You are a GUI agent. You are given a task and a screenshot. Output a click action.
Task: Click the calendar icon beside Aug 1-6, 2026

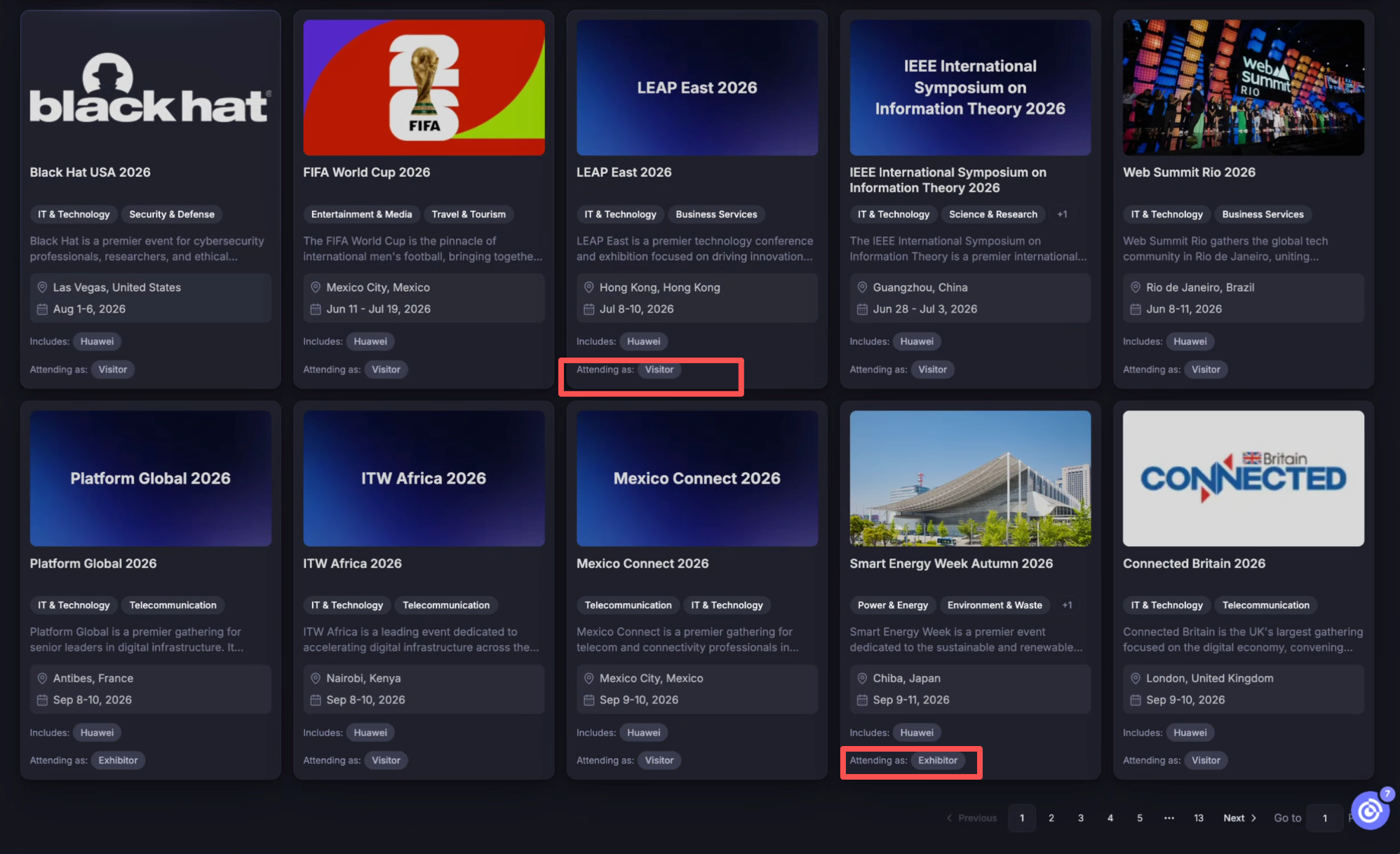(42, 309)
